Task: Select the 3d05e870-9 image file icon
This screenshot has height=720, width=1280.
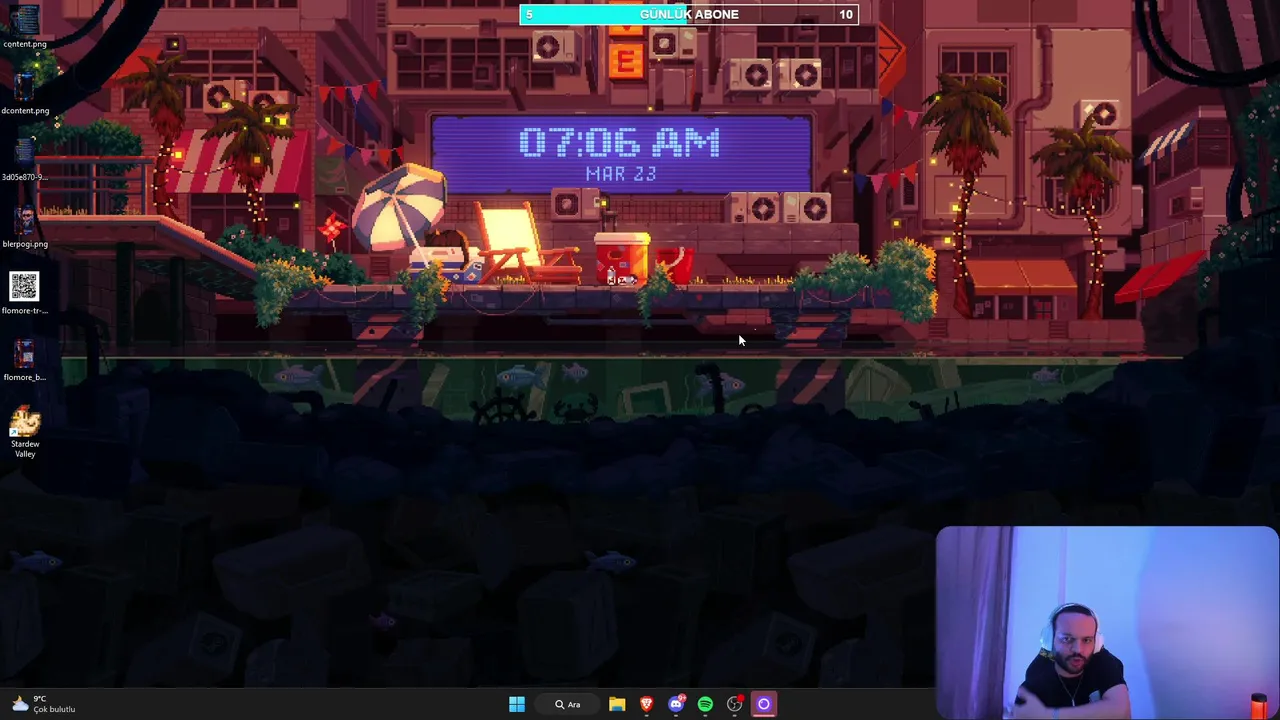Action: pos(24,159)
